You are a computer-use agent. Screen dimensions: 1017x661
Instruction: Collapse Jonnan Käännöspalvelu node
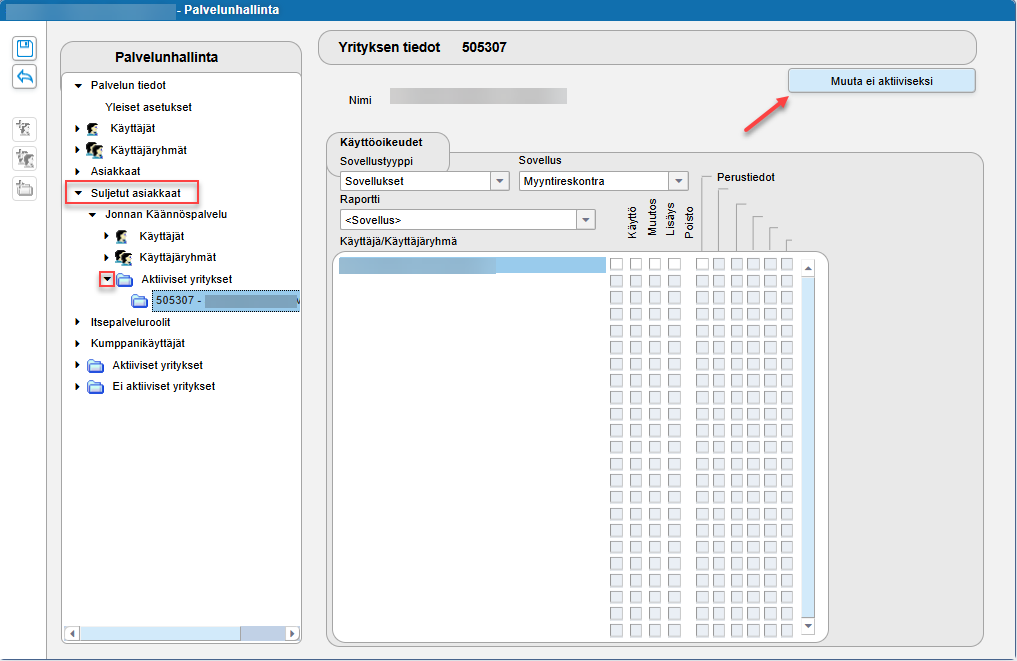93,215
